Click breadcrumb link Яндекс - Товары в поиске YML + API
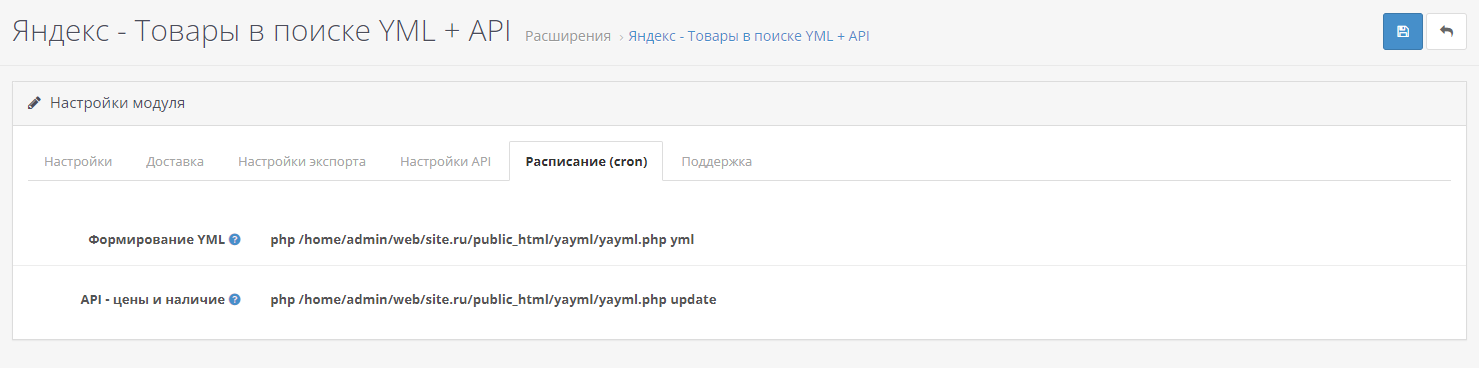Viewport: 1479px width, 368px height. tap(749, 36)
